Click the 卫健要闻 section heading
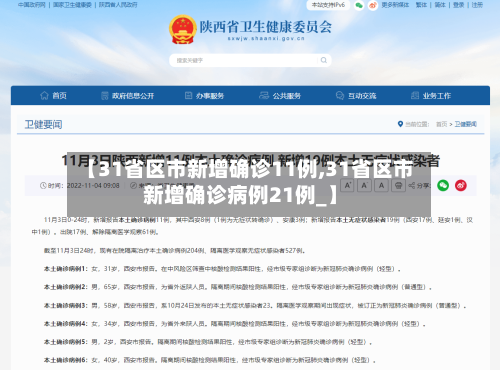Screen dimensions: 500x370 pyautogui.click(x=43, y=125)
